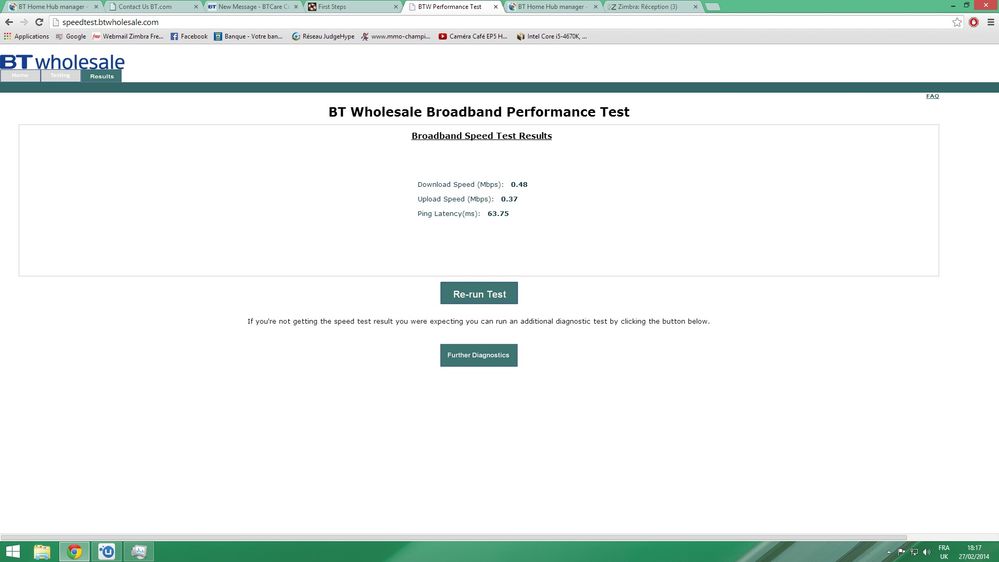This screenshot has height=562, width=999.
Task: Open the Applications bookmark shortcut
Action: coord(26,36)
